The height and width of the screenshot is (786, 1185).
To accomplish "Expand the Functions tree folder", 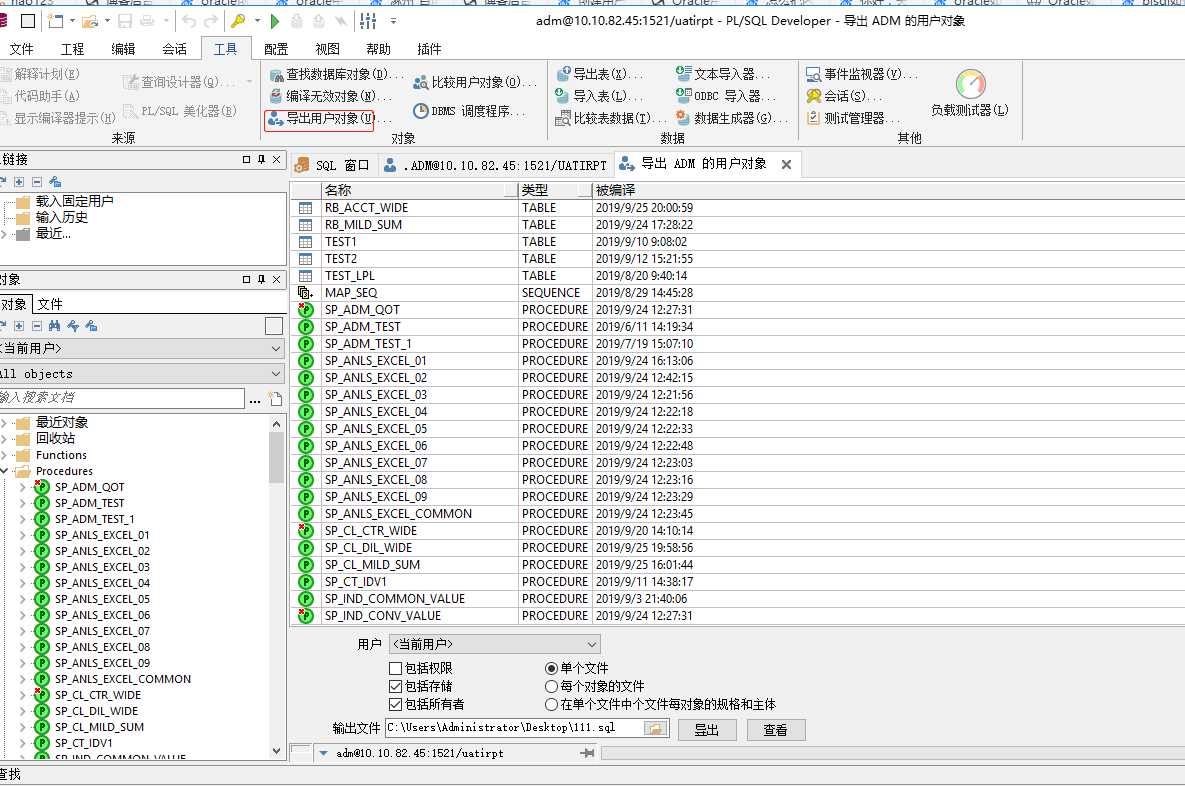I will click(5, 455).
